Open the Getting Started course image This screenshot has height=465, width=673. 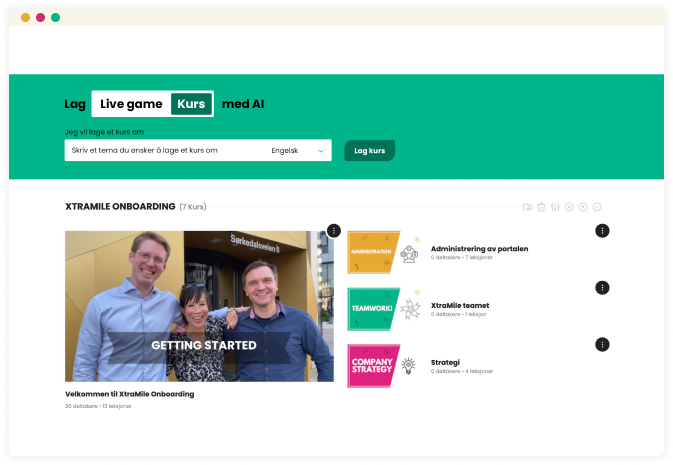click(199, 306)
